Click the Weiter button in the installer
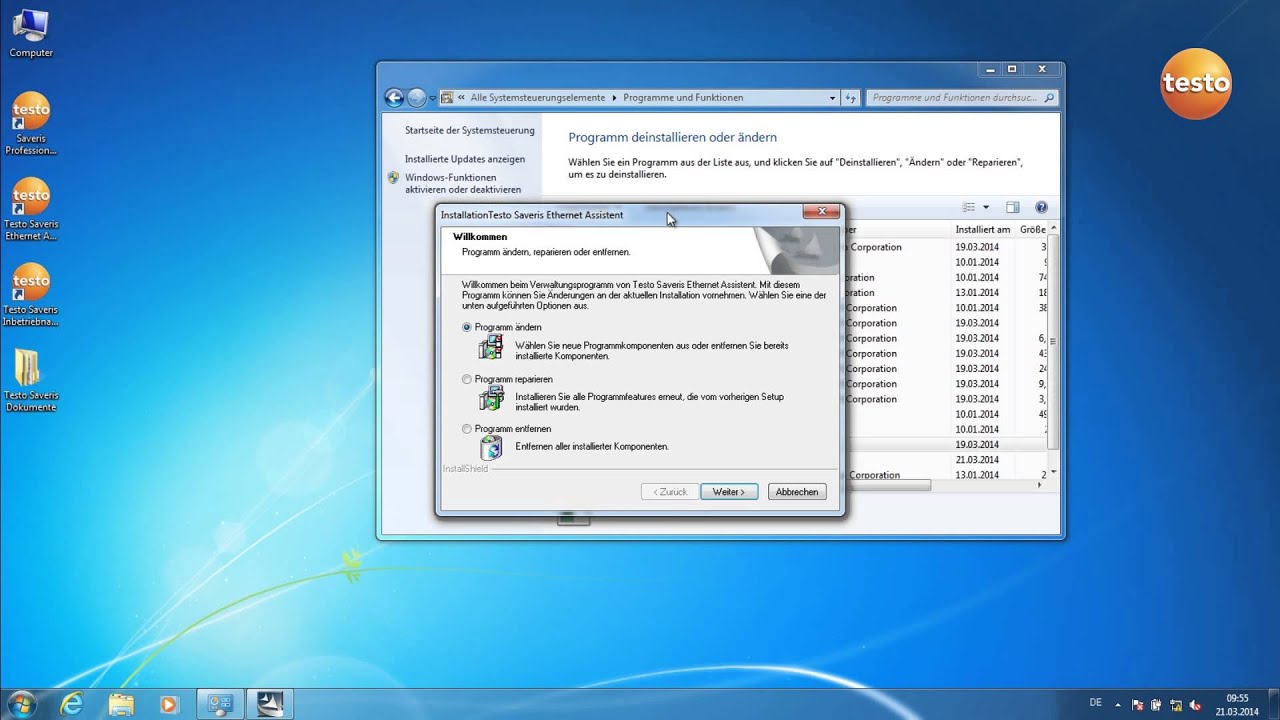This screenshot has width=1280, height=720. click(x=729, y=492)
